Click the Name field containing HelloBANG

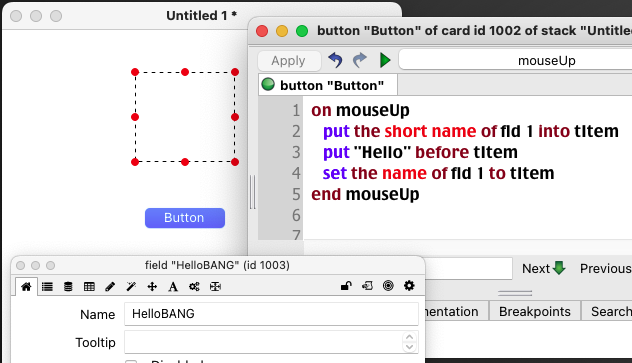coord(271,314)
